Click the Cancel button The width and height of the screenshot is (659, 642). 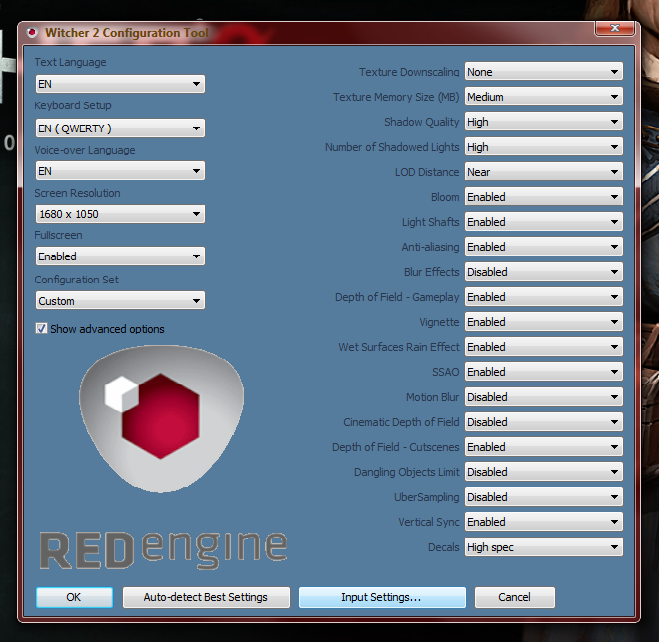(x=514, y=597)
